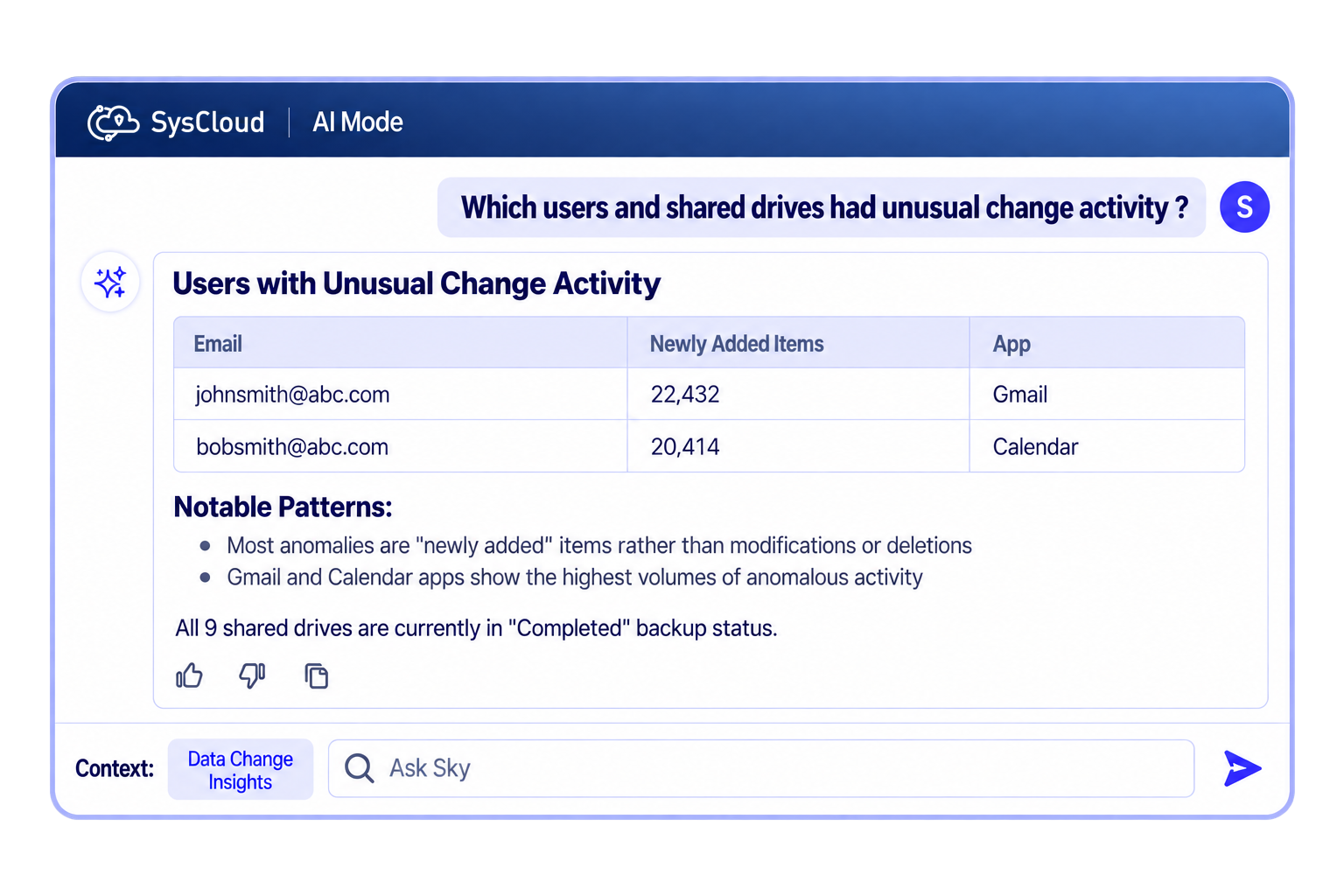The image size is (1344, 896).
Task: Copy the AI response to clipboard
Action: 316,675
